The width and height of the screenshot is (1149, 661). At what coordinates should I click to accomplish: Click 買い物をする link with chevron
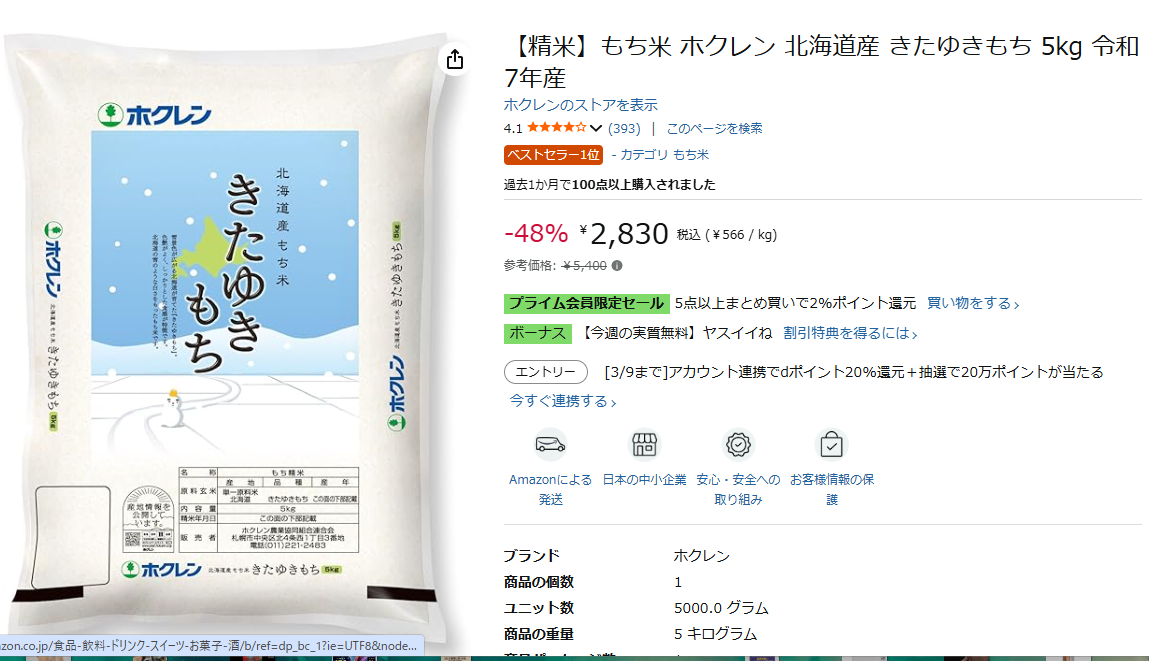click(973, 303)
